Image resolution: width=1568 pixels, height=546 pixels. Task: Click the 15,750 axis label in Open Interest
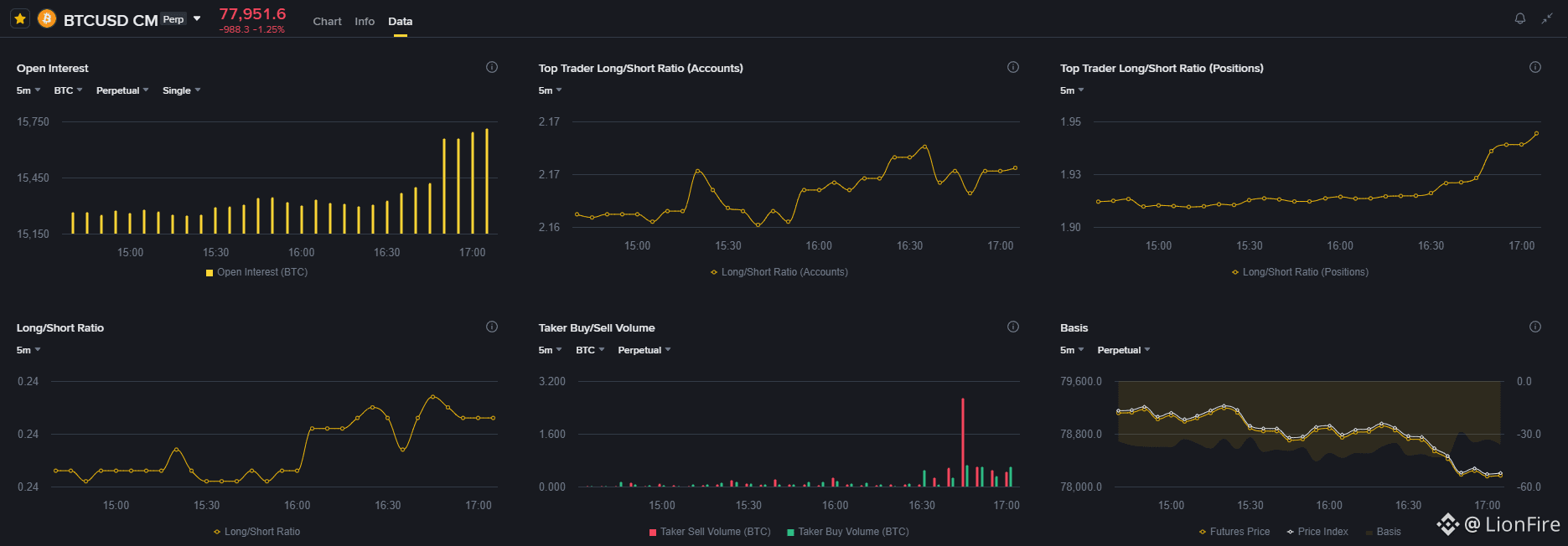click(33, 121)
